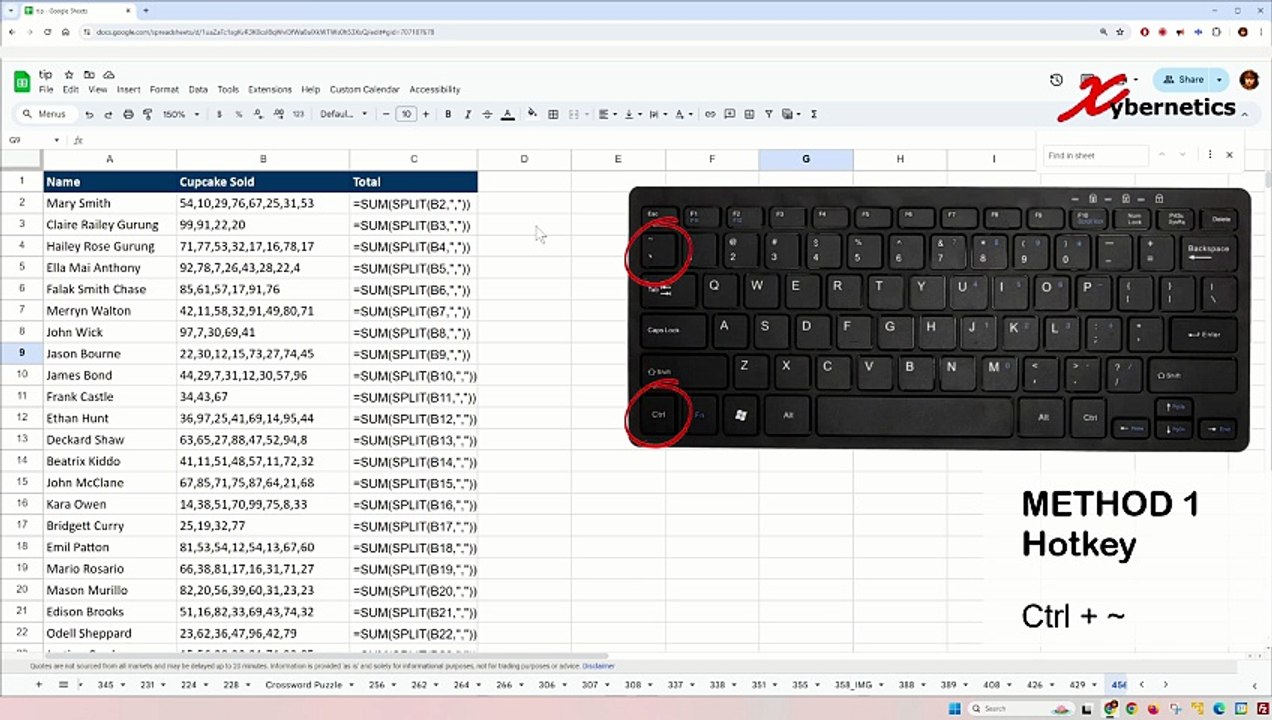Increase font size with plus button
Viewport: 1272px width, 720px height.
tap(426, 115)
